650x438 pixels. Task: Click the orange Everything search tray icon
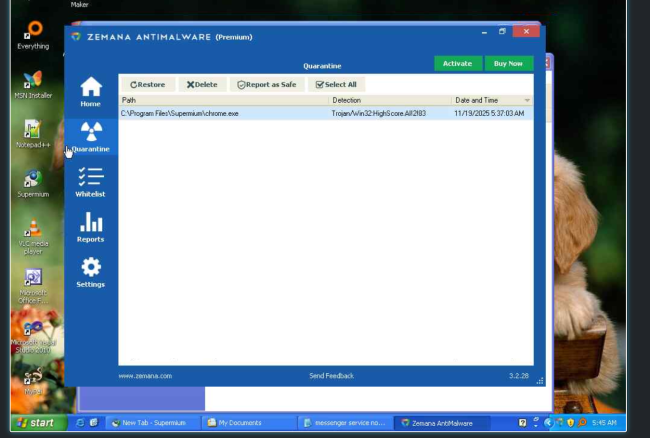pyautogui.click(x=582, y=423)
